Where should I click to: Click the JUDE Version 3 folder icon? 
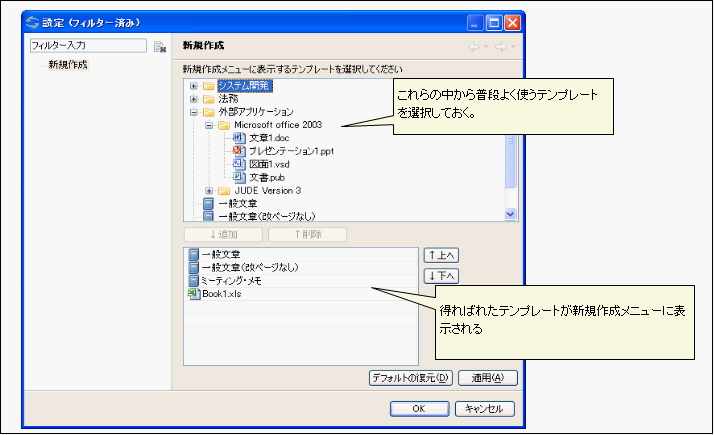click(x=224, y=191)
